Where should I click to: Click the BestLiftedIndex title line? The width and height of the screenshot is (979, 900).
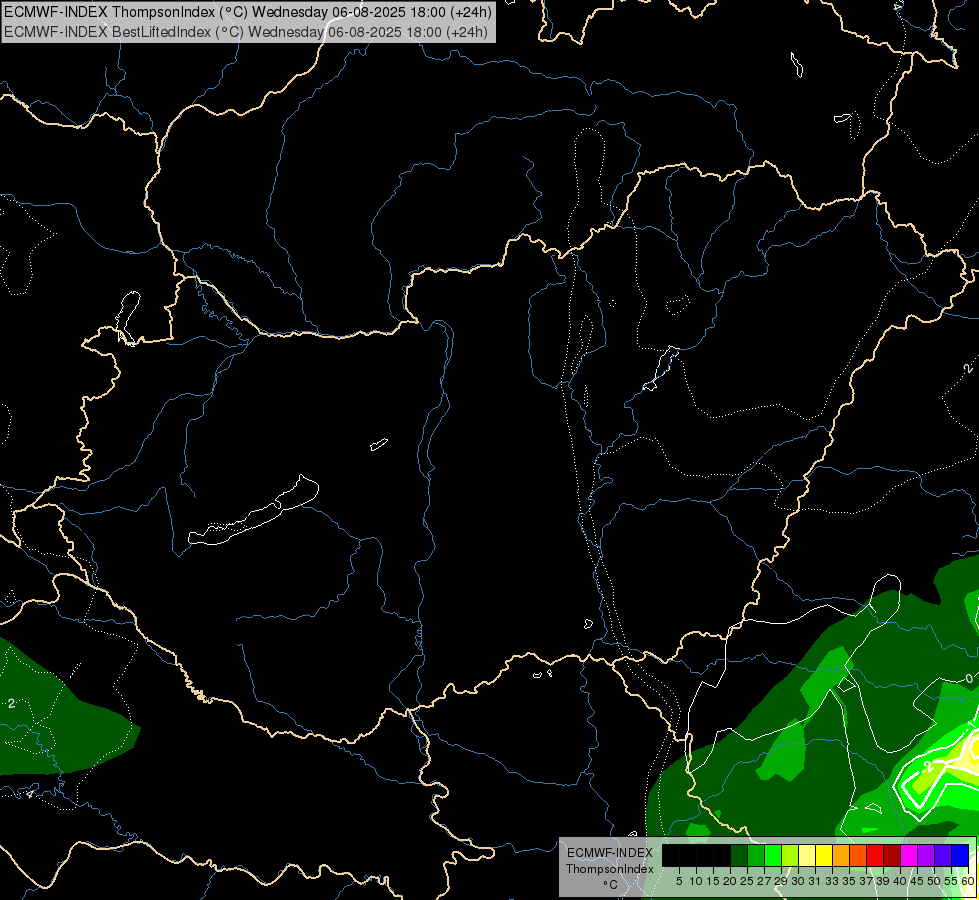(246, 32)
